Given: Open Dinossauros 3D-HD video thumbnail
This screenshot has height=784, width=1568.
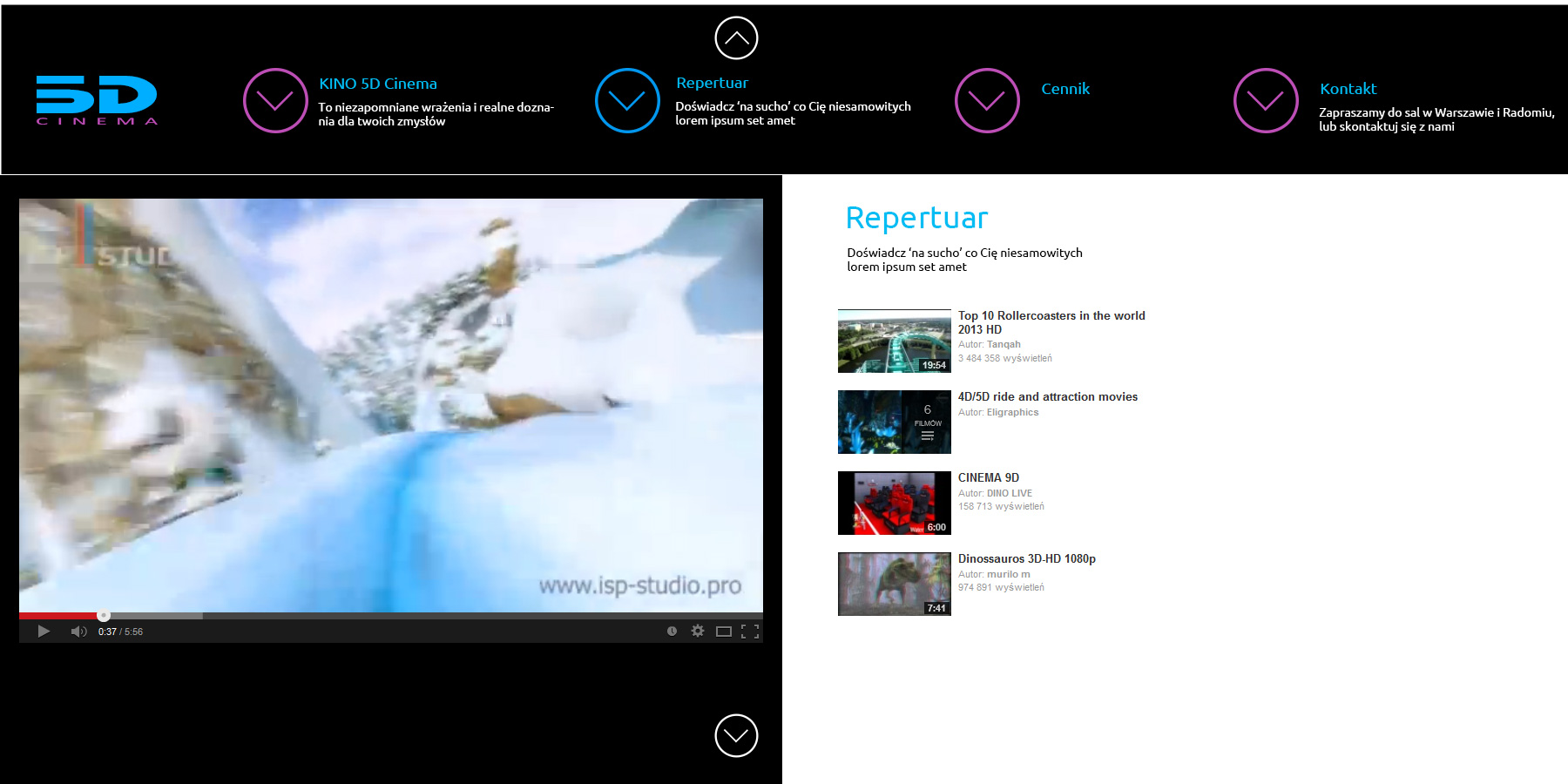Looking at the screenshot, I should (x=895, y=585).
